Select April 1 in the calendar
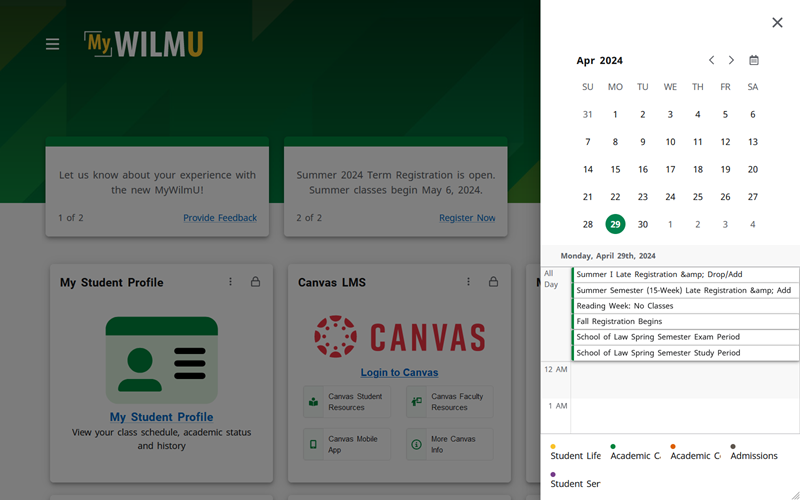Viewport: 800px width, 500px height. (615, 114)
